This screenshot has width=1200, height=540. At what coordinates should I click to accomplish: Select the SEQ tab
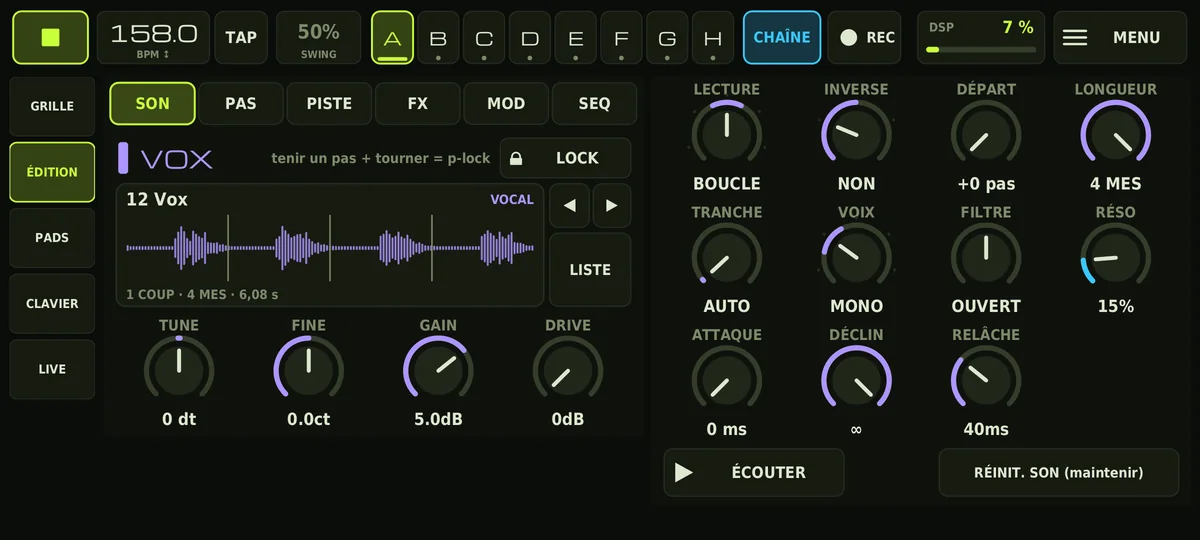point(594,103)
